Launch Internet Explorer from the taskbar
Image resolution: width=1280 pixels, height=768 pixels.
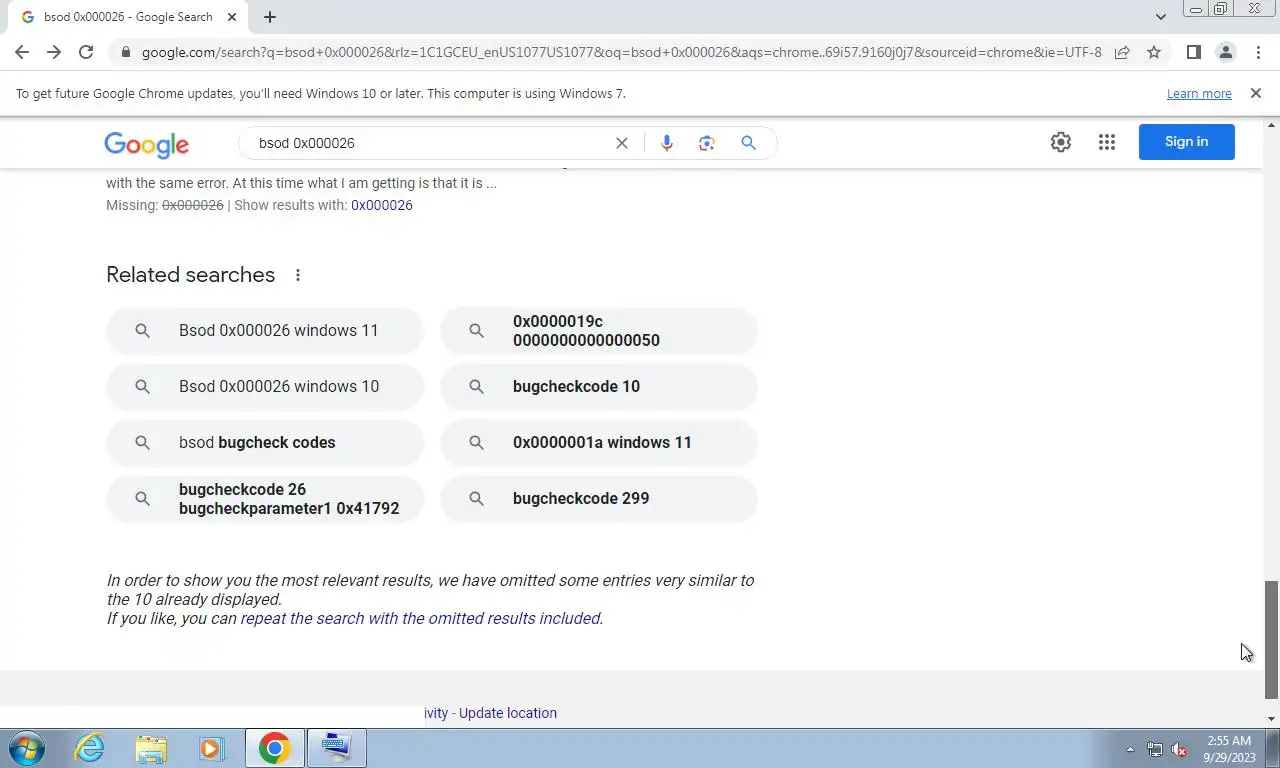click(x=90, y=748)
